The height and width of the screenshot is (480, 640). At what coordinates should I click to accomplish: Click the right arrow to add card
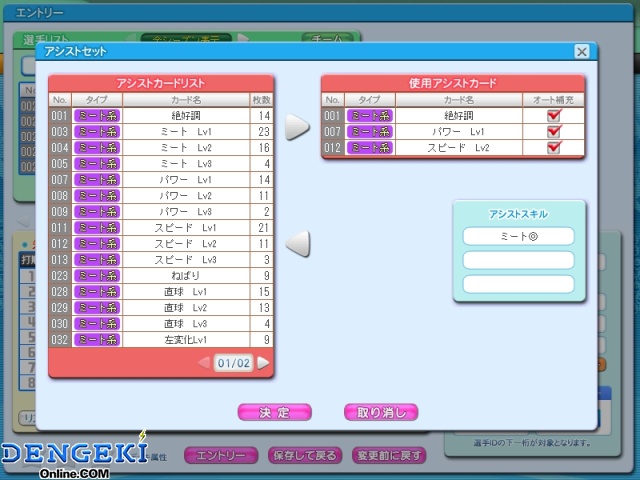pyautogui.click(x=298, y=127)
